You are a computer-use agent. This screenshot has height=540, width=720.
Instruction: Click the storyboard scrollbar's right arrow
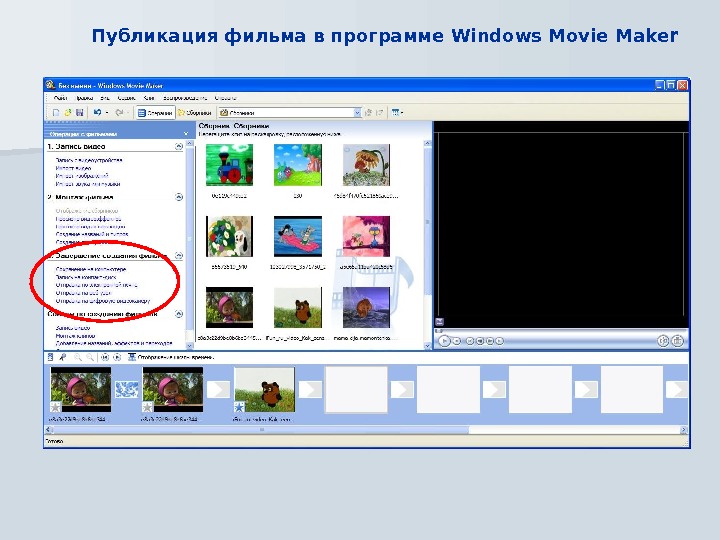tap(684, 430)
